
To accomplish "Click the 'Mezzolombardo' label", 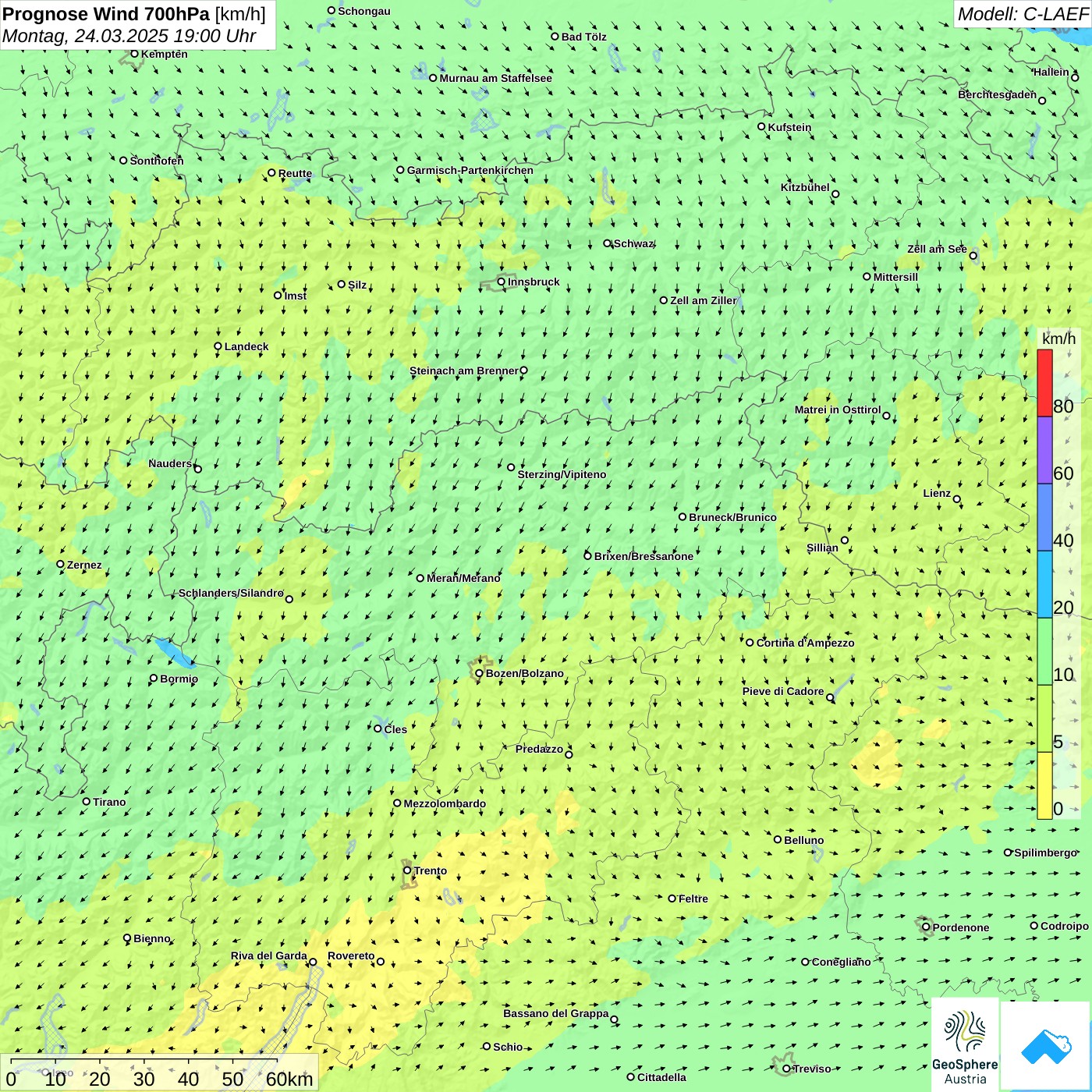I will click(445, 803).
